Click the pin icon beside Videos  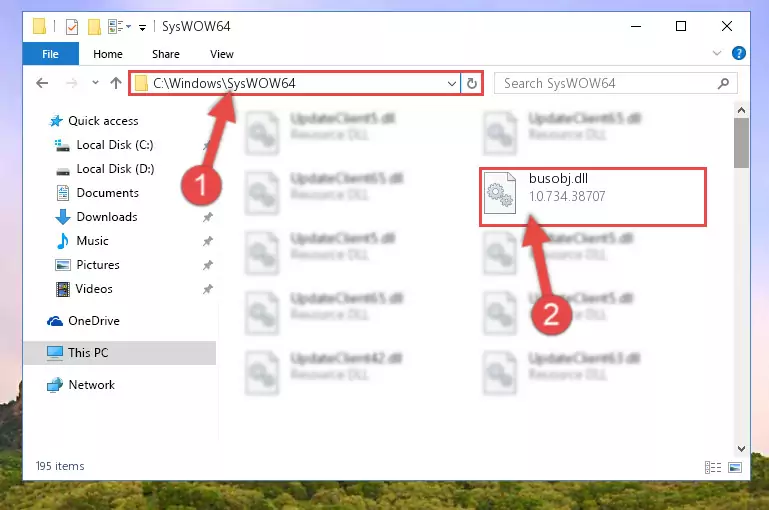(x=208, y=289)
